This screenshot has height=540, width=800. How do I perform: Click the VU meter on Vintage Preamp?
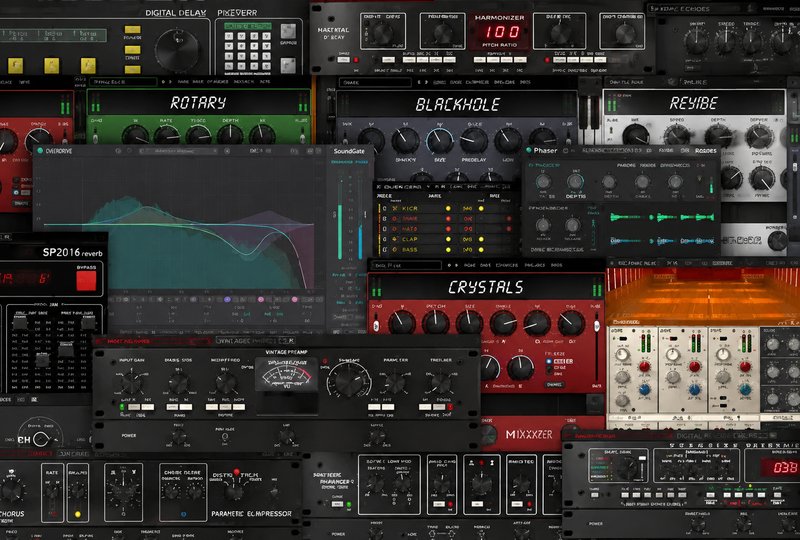pyautogui.click(x=286, y=376)
